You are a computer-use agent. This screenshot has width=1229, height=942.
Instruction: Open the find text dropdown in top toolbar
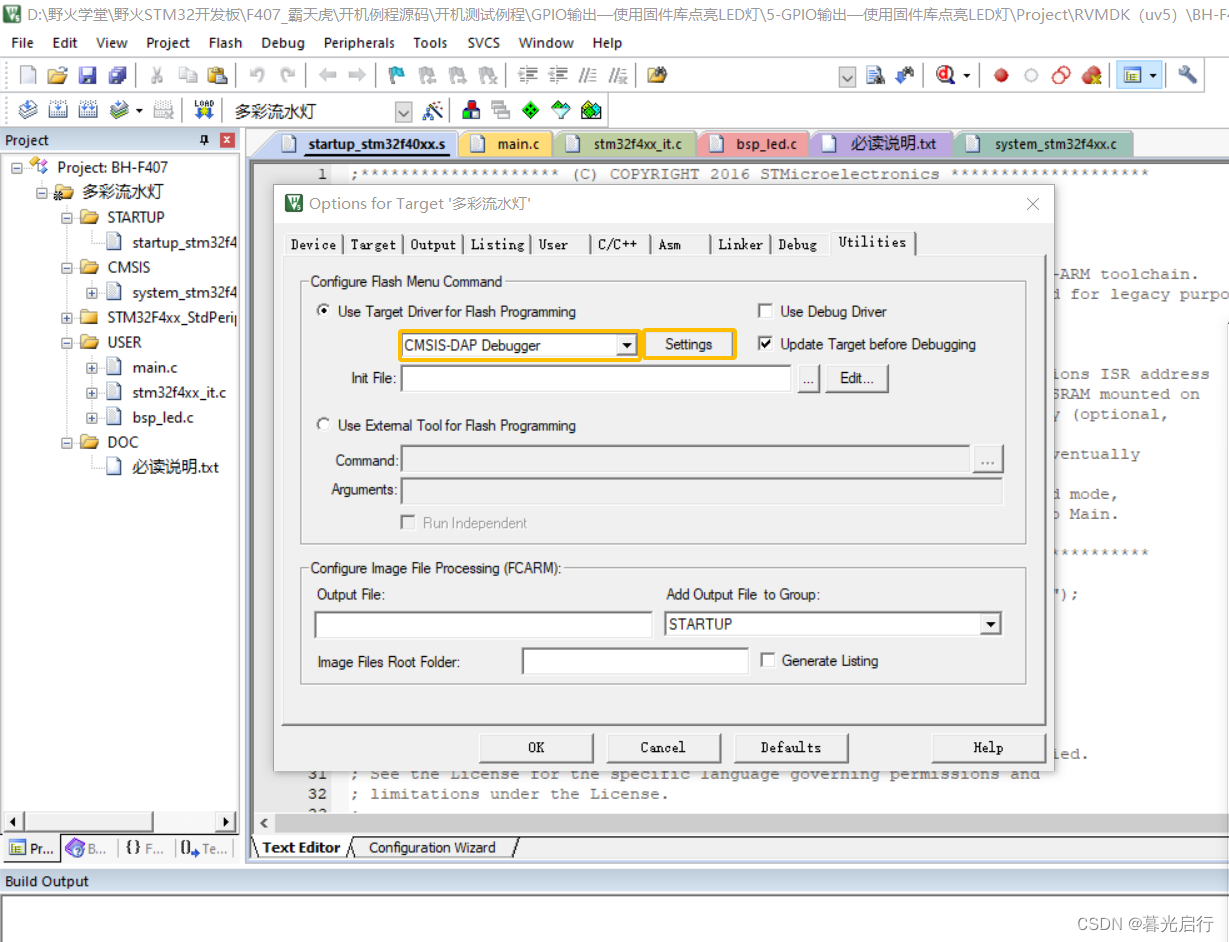(847, 76)
